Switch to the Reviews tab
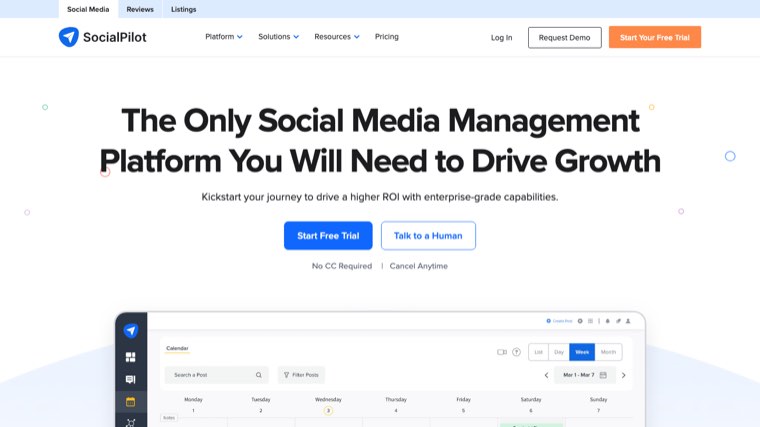Viewport: 760px width, 427px height. [x=140, y=9]
